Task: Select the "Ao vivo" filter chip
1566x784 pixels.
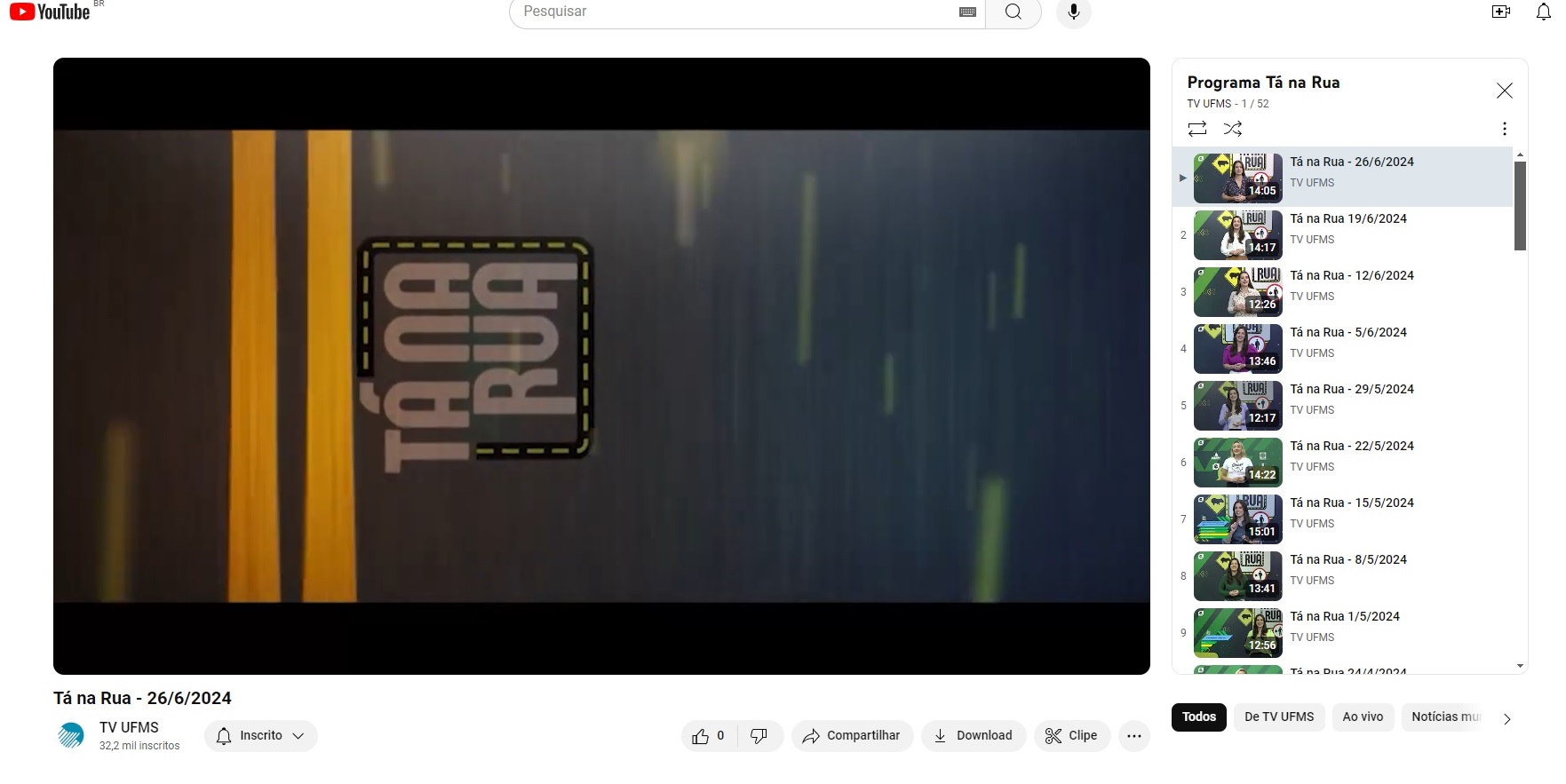Action: pos(1362,717)
